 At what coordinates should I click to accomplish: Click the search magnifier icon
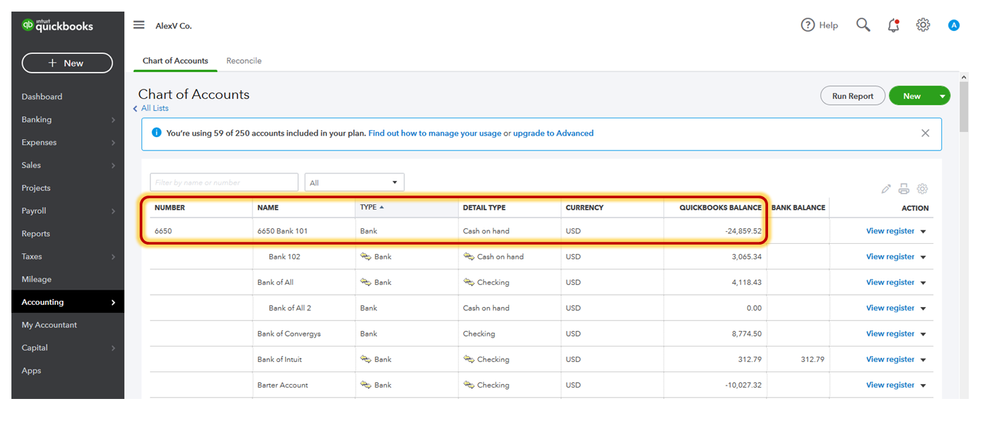(x=863, y=25)
